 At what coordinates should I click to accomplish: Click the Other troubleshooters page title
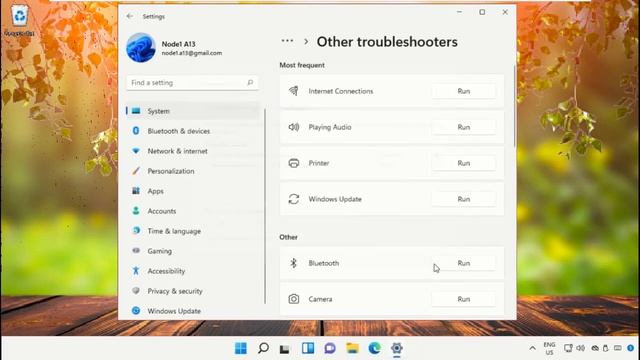pyautogui.click(x=387, y=42)
